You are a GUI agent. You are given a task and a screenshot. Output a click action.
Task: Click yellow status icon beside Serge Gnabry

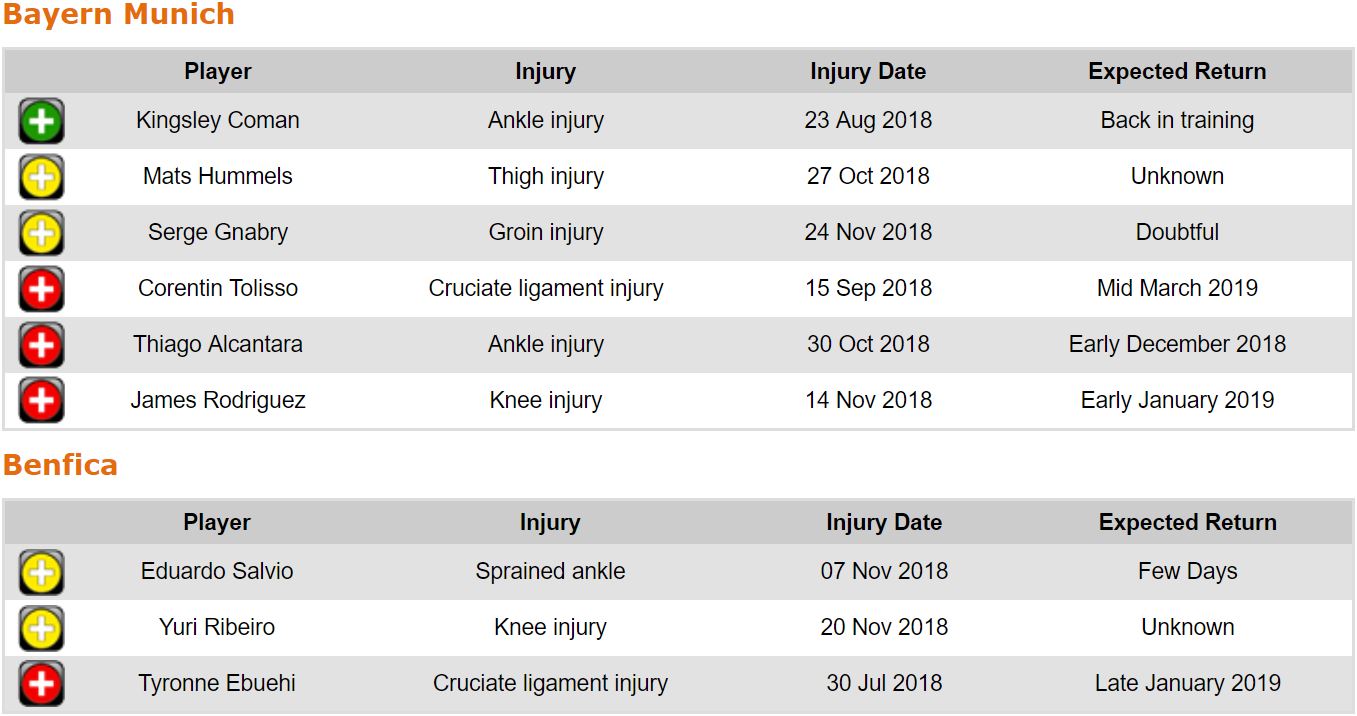click(x=41, y=234)
